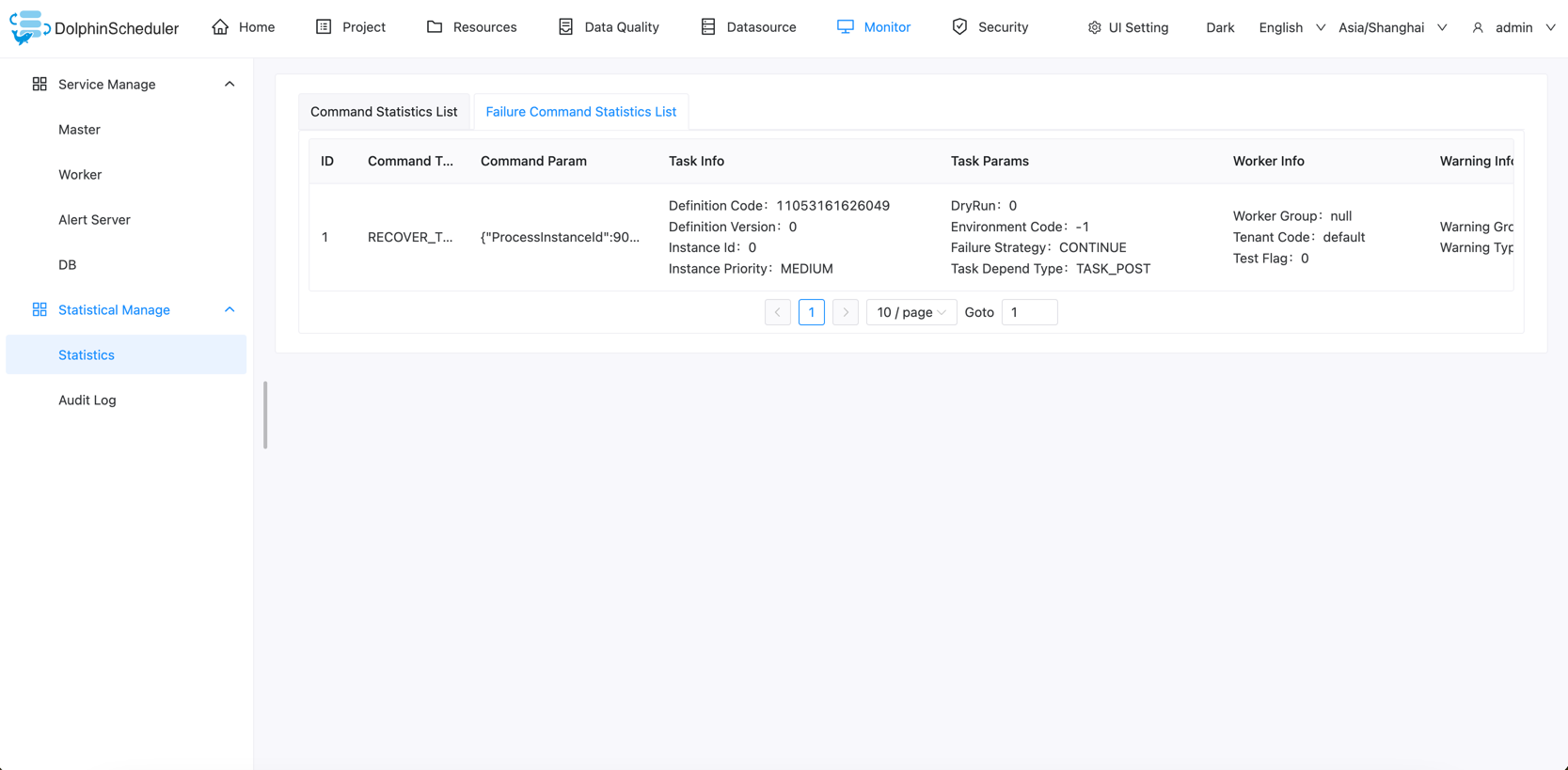
Task: Click the Datasource icon in navbar
Action: tap(708, 27)
